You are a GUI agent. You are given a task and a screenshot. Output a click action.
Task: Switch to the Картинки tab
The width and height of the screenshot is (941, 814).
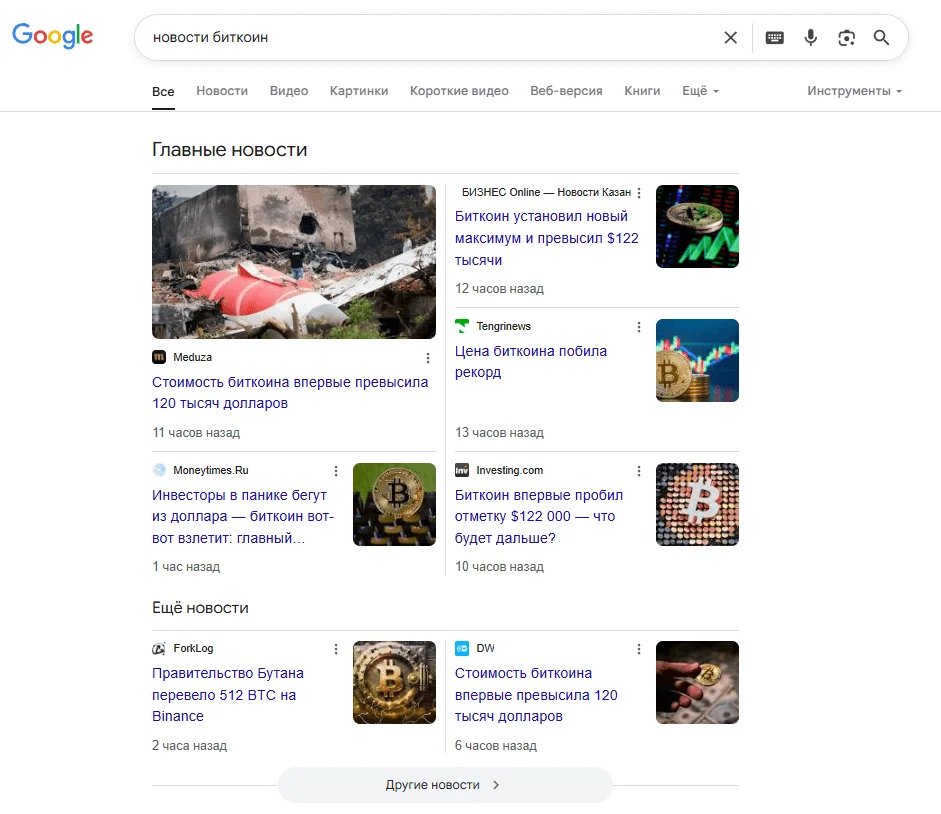pyautogui.click(x=359, y=91)
